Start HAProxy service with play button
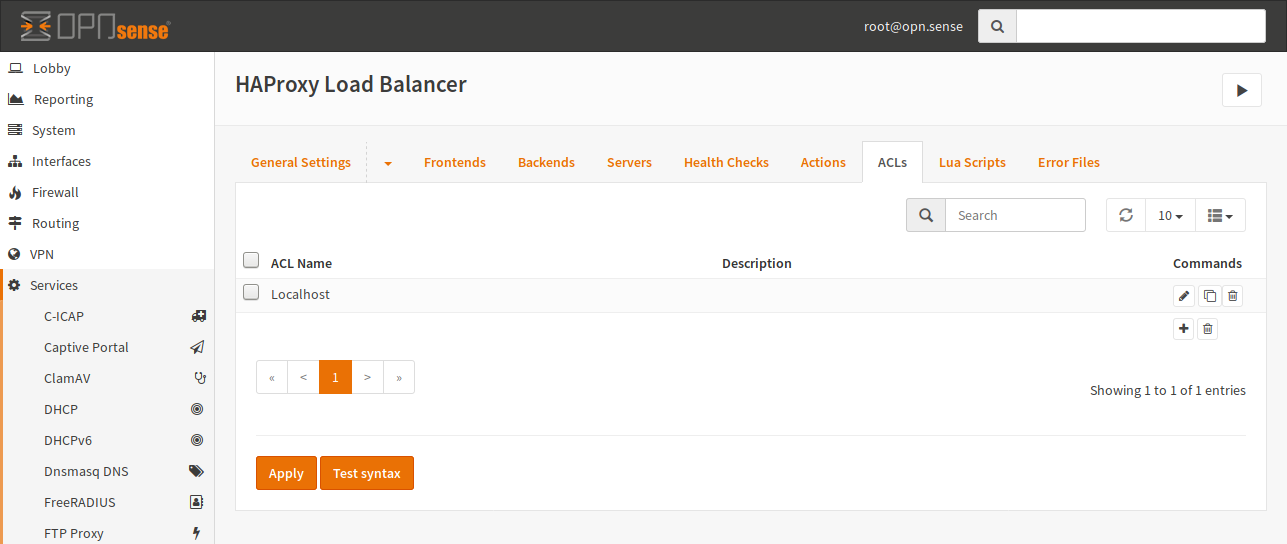1287x544 pixels. pyautogui.click(x=1242, y=90)
